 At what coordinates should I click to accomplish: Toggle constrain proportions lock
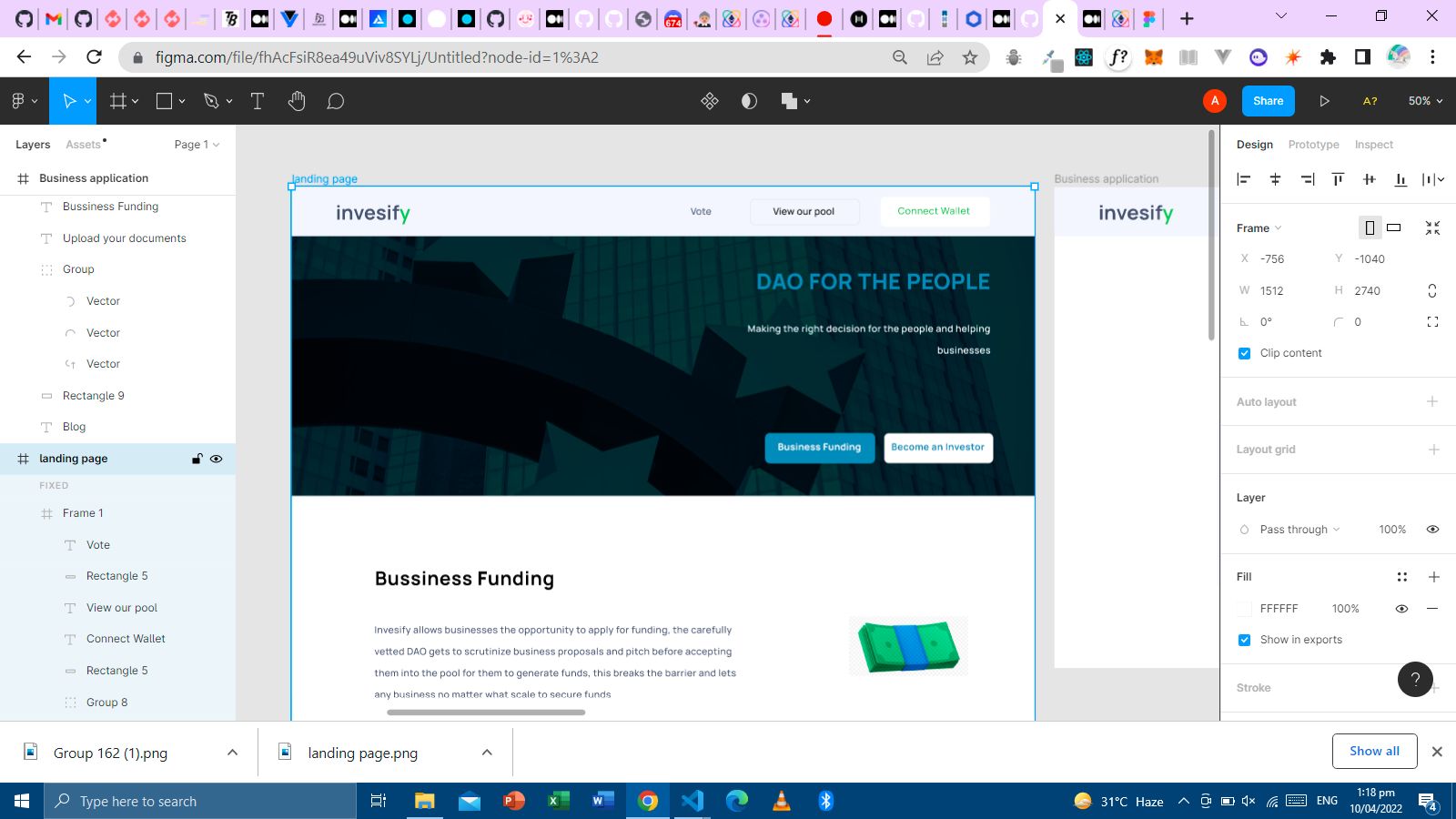(1432, 290)
